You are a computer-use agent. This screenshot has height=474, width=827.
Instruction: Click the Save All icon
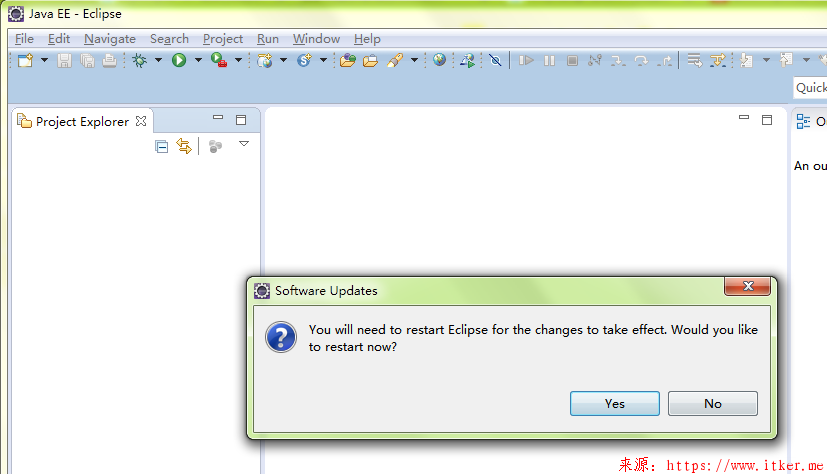point(88,61)
